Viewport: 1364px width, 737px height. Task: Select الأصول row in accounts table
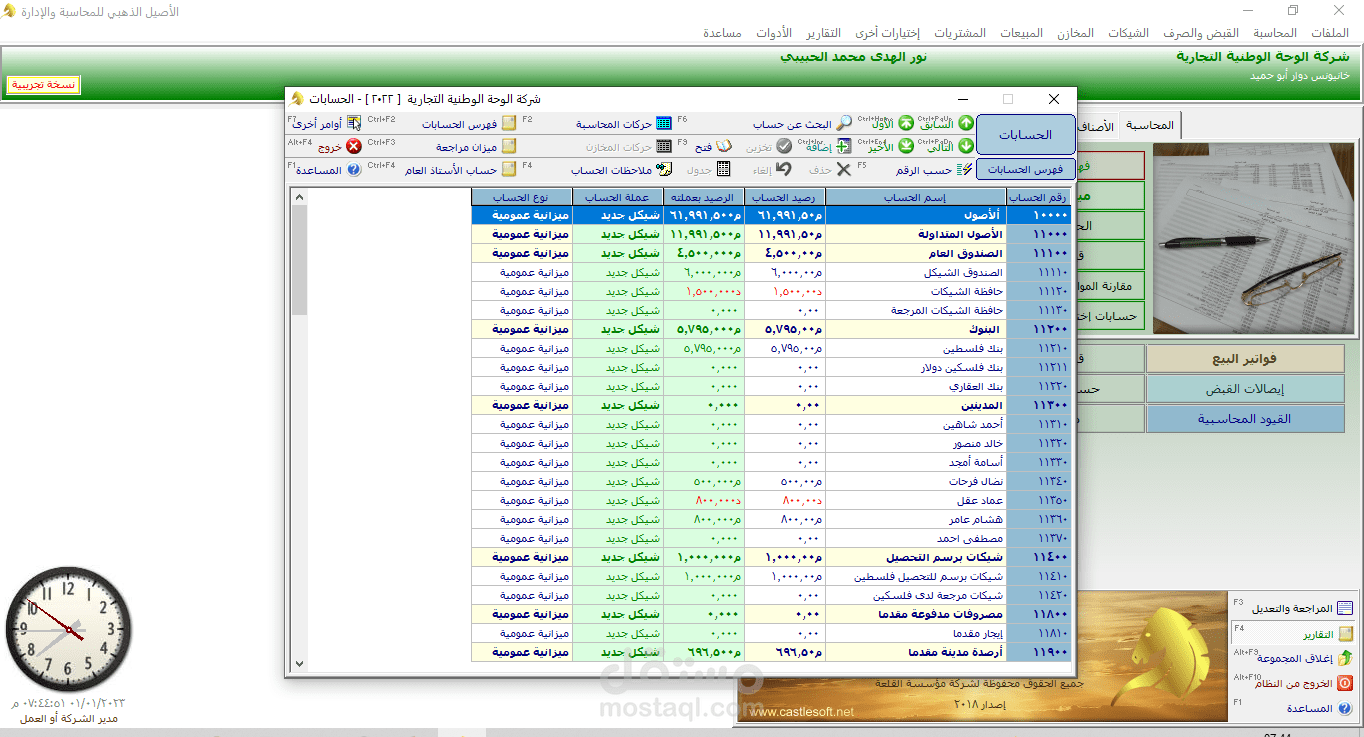click(x=770, y=215)
